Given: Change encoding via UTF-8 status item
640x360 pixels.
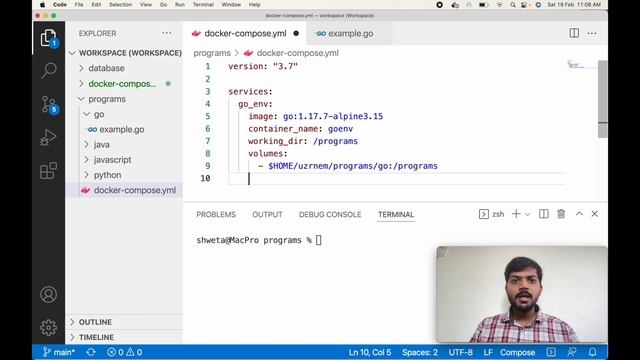Looking at the screenshot, I should pyautogui.click(x=460, y=352).
